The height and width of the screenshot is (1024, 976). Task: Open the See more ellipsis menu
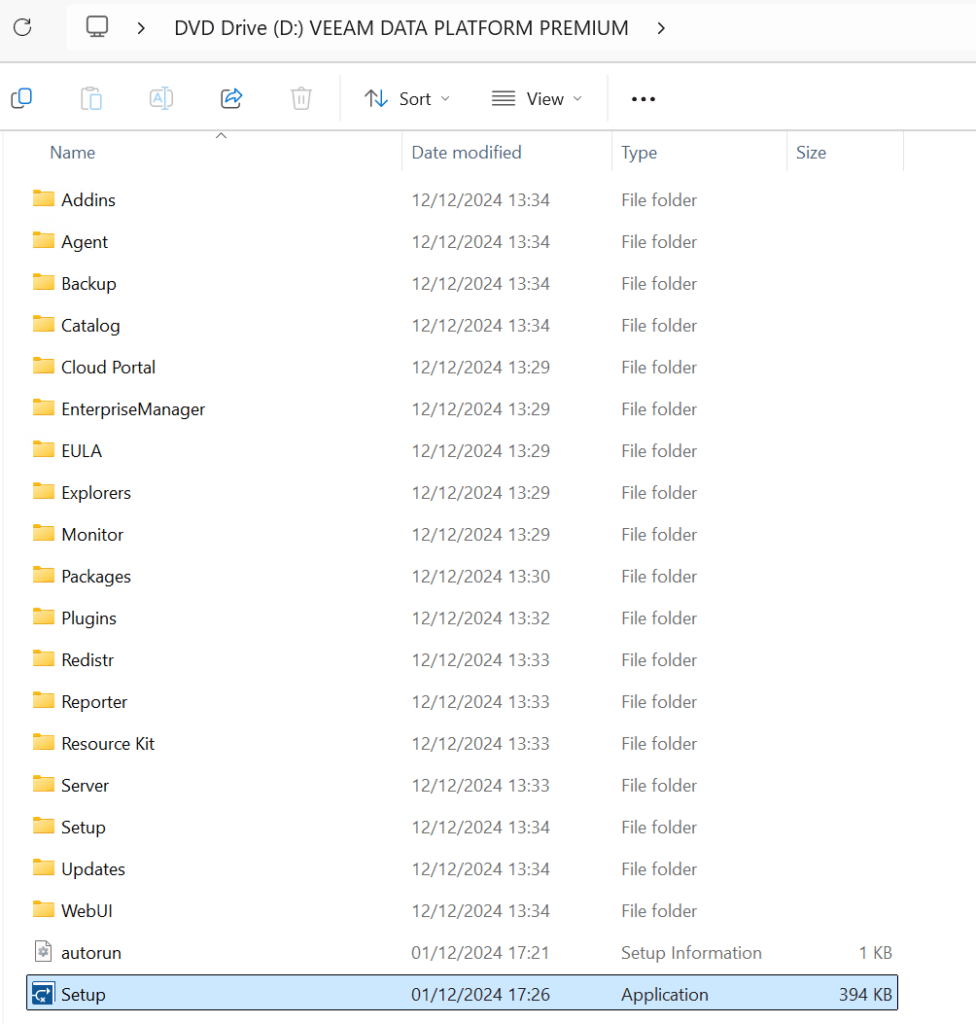tap(643, 99)
